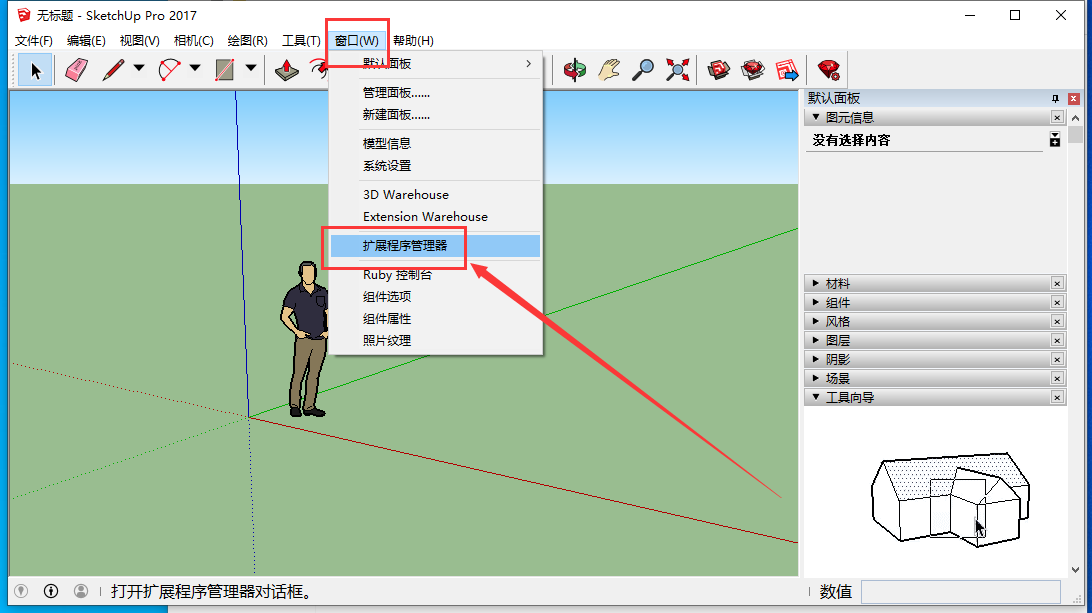The height and width of the screenshot is (613, 1092).
Task: Click the red ruby Extension Manager icon
Action: pos(829,70)
